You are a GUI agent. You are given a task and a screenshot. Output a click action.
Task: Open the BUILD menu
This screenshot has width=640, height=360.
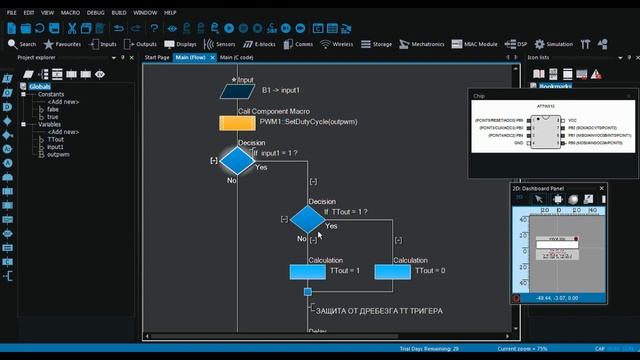pyautogui.click(x=119, y=13)
